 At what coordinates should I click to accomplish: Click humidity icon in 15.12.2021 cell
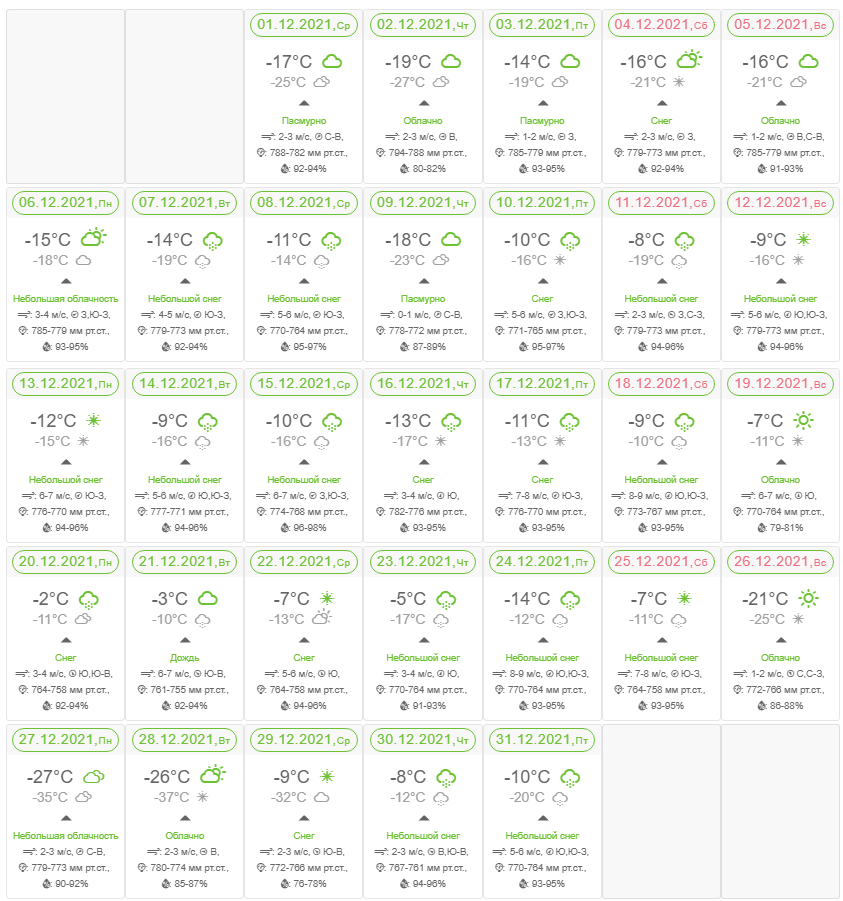point(285,527)
